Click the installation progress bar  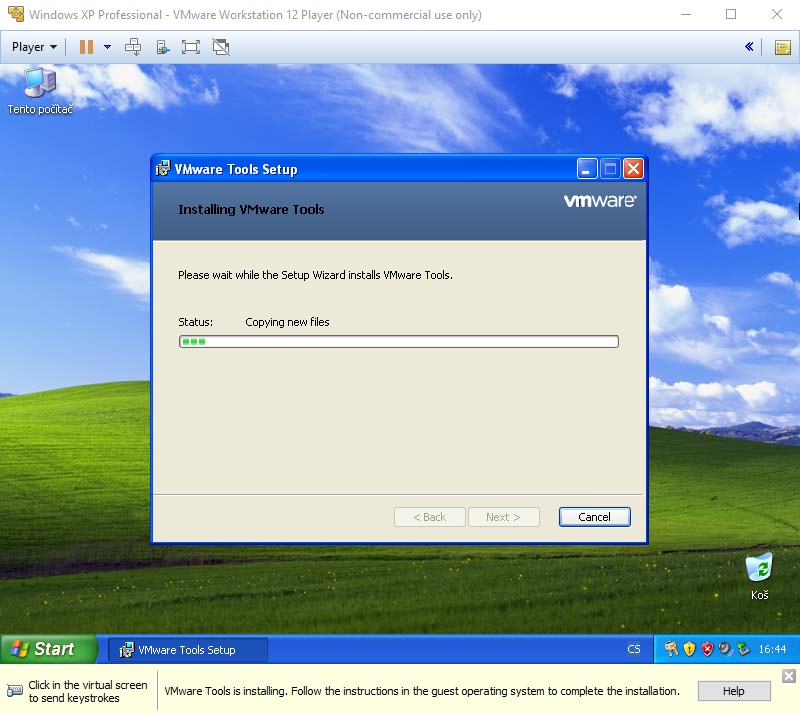pyautogui.click(x=398, y=342)
